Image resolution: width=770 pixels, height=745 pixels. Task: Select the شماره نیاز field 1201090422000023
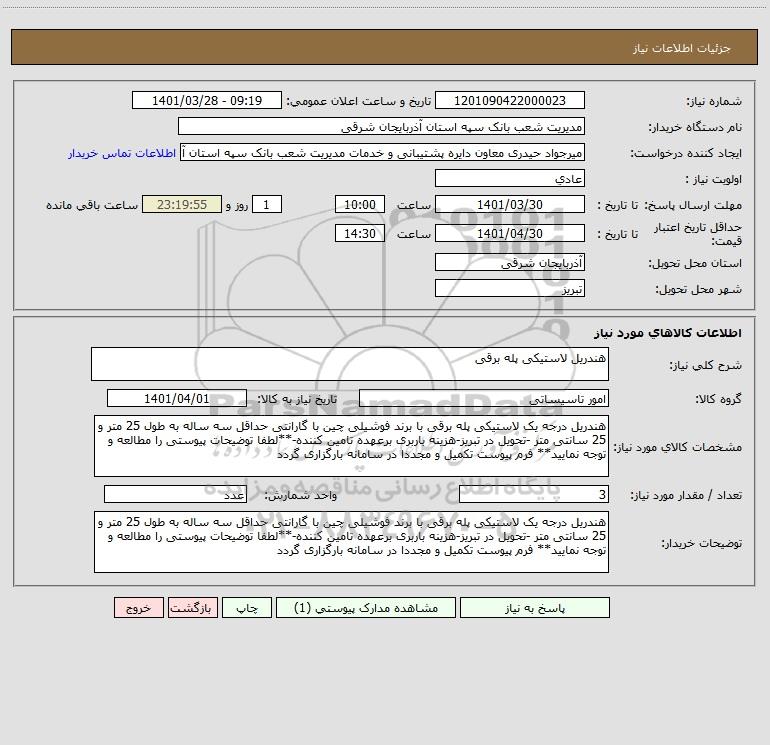[510, 101]
